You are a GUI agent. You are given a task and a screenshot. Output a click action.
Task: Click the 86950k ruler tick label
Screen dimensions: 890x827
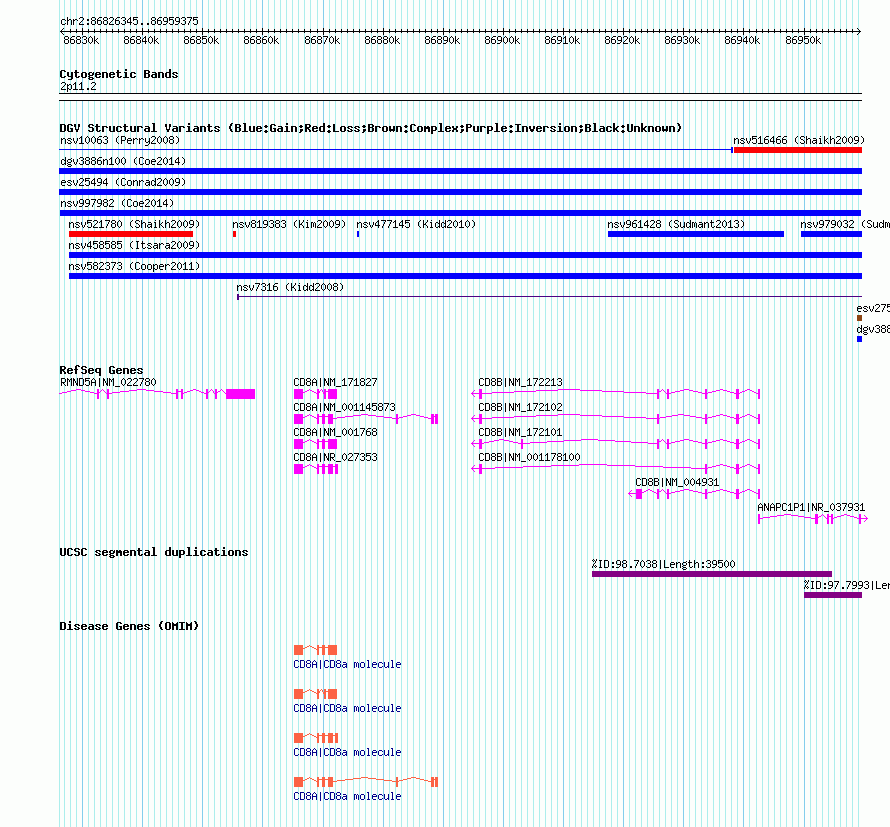click(803, 40)
